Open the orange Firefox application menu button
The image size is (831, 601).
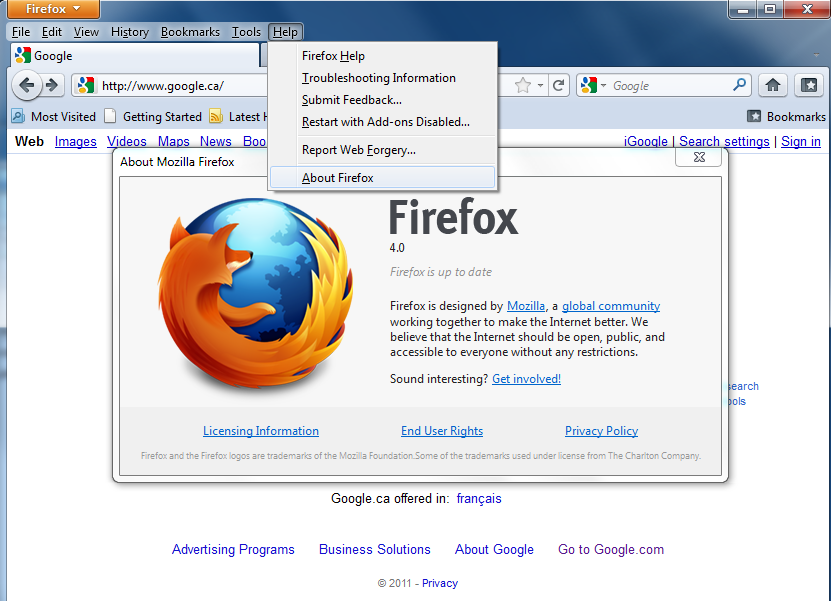pos(52,8)
